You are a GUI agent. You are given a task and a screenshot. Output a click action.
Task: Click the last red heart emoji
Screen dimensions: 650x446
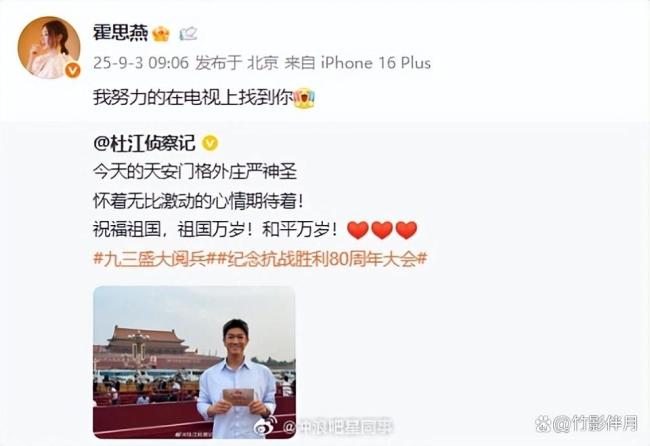pos(406,230)
